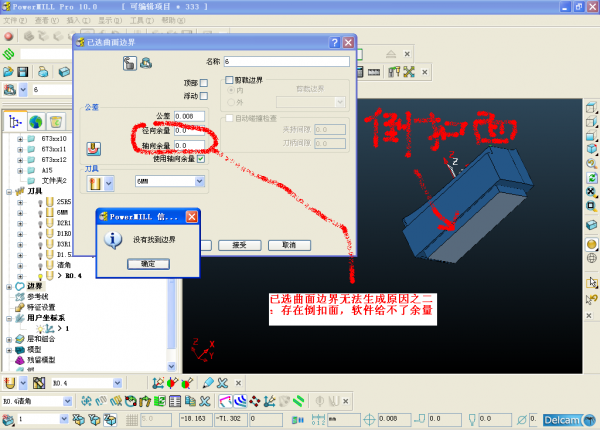Open the tool type icon dropdown arrow in the dialog
Viewport: 600px width, 430px height.
(109, 183)
